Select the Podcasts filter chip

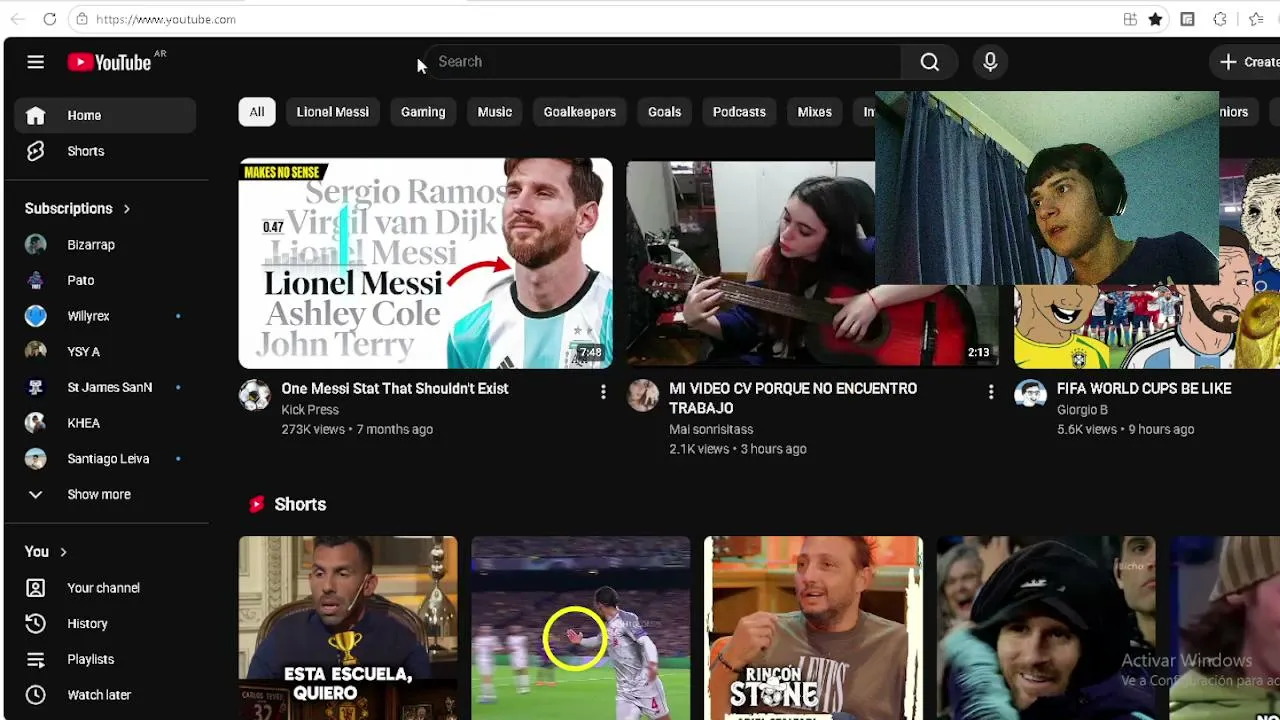(x=739, y=112)
